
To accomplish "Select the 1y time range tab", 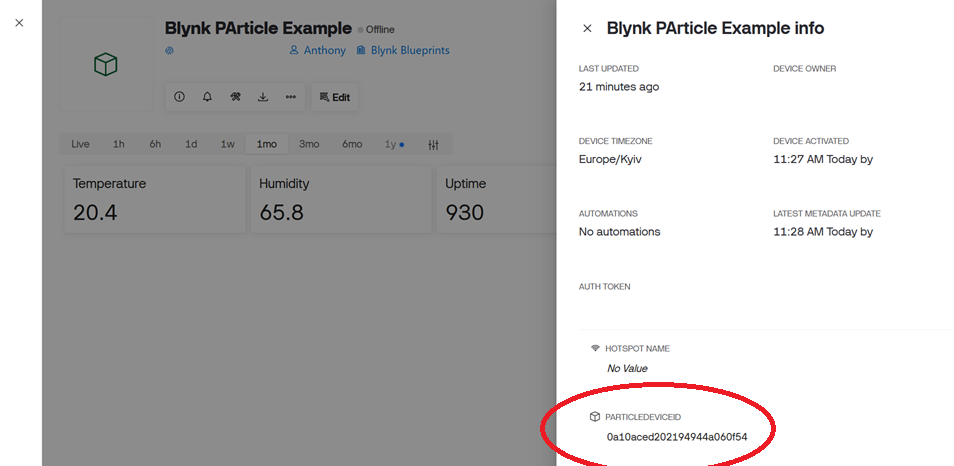I will click(394, 144).
